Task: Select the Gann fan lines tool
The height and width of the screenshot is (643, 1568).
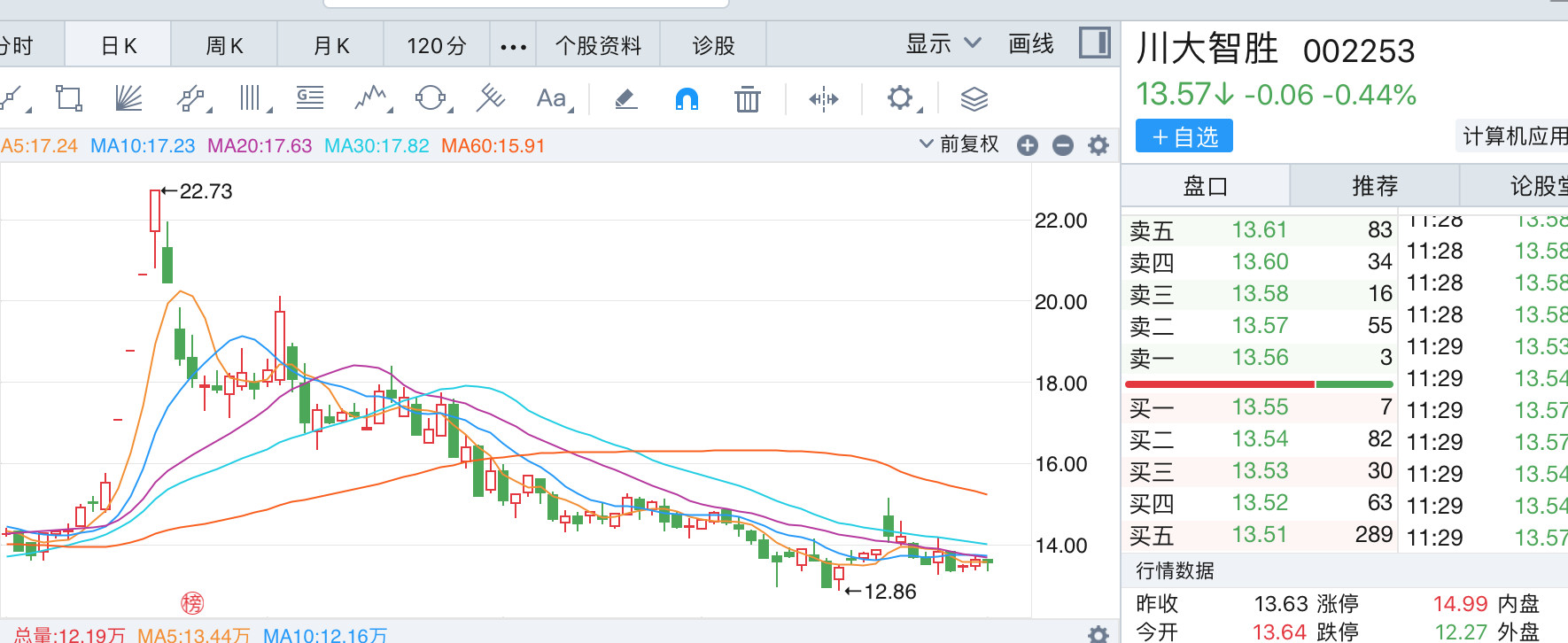Action: coord(128,98)
